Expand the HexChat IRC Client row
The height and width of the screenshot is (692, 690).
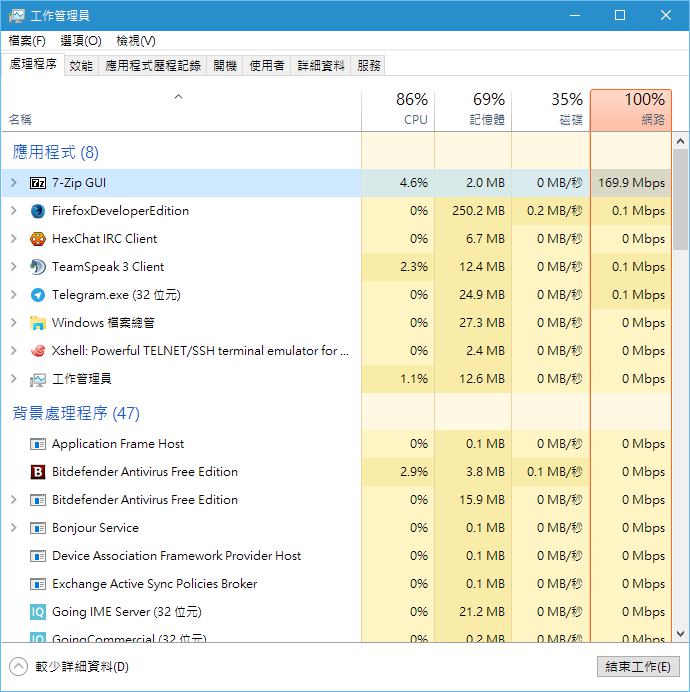tap(14, 239)
